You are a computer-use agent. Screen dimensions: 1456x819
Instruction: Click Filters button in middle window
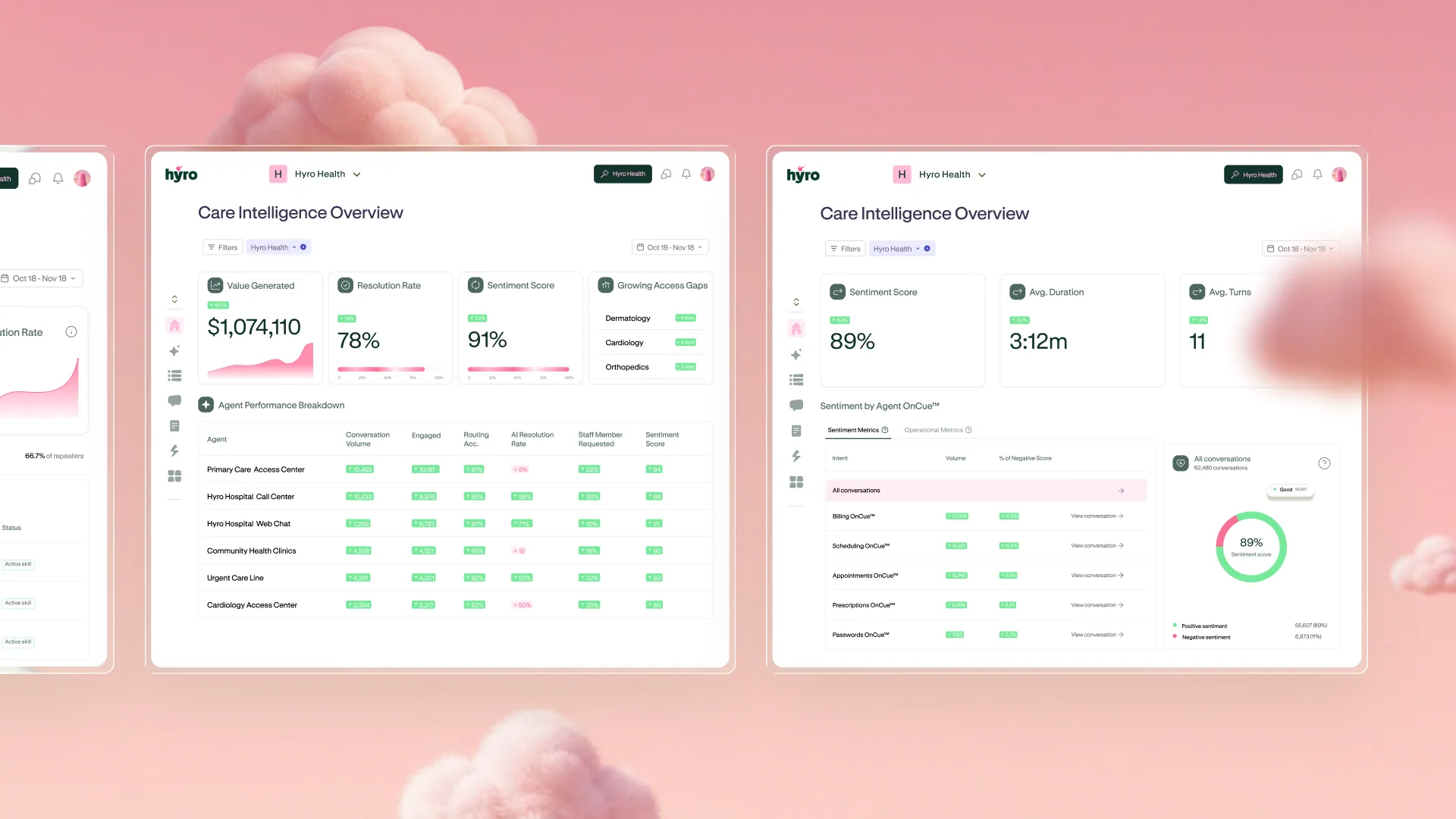coord(223,247)
